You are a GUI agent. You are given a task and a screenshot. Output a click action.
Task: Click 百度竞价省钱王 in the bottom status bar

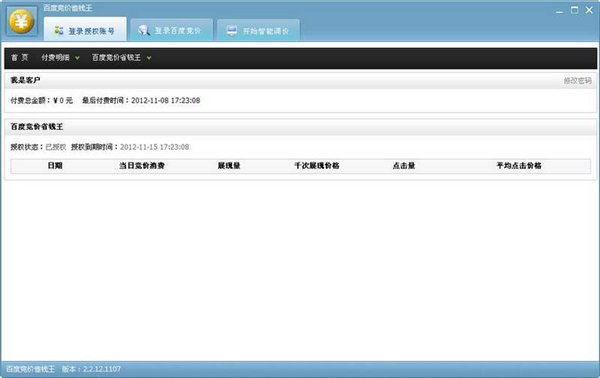31,369
